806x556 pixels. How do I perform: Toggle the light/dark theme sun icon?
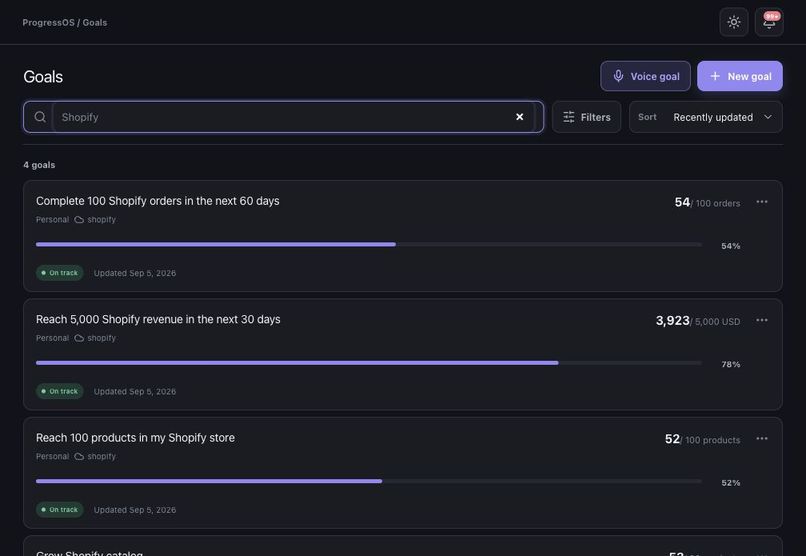point(734,22)
